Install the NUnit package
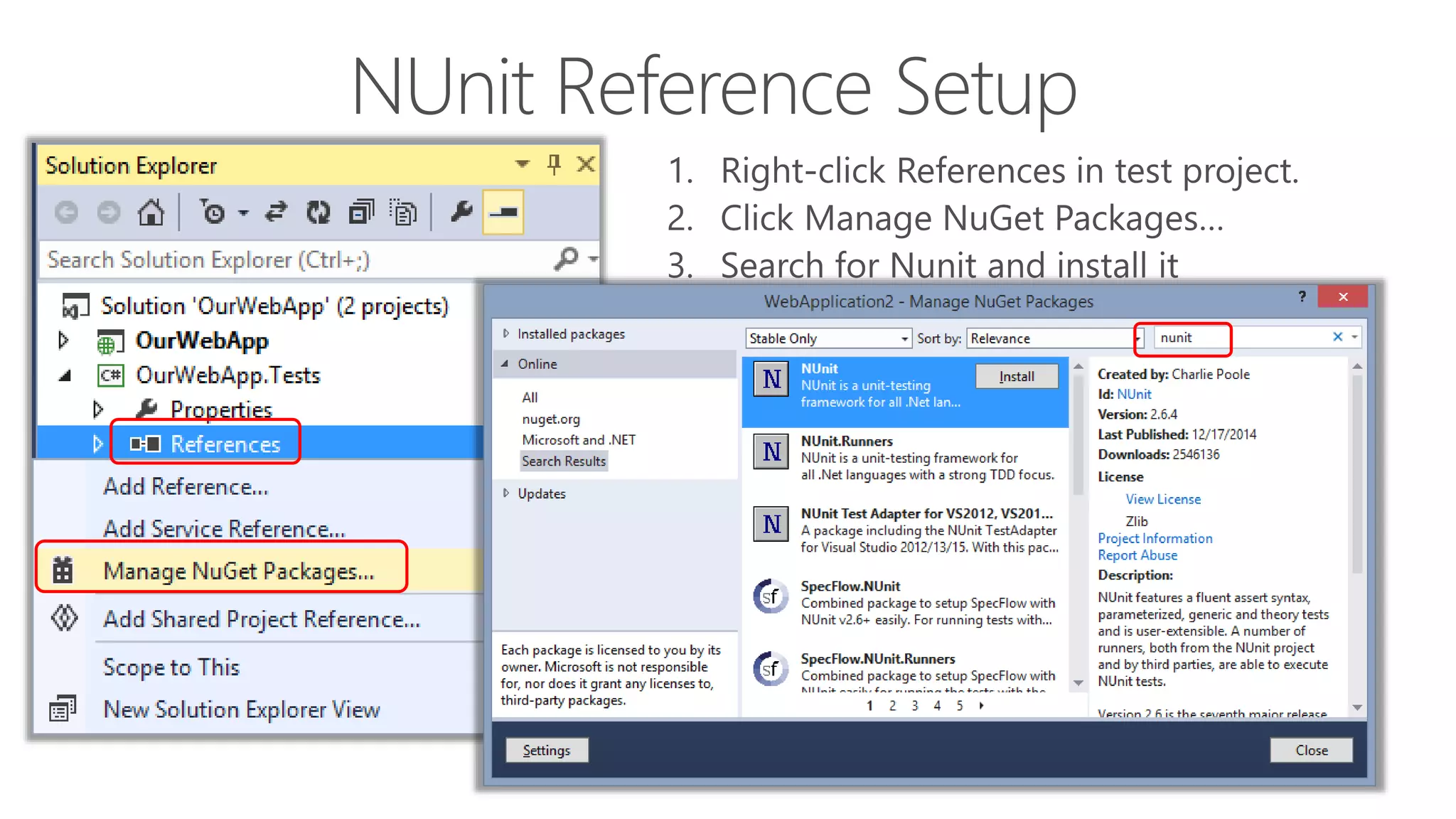Screen dimensions: 1456x819 1016,376
